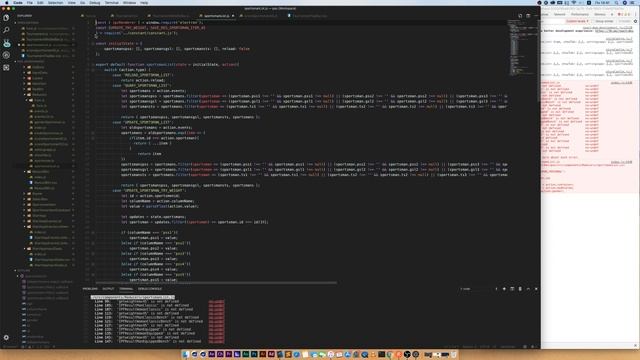
Task: Open the Terminal menu in the menu bar
Action: click(111, 2)
